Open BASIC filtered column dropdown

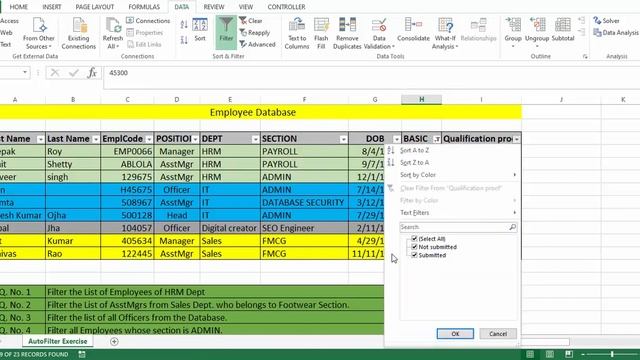click(x=437, y=139)
